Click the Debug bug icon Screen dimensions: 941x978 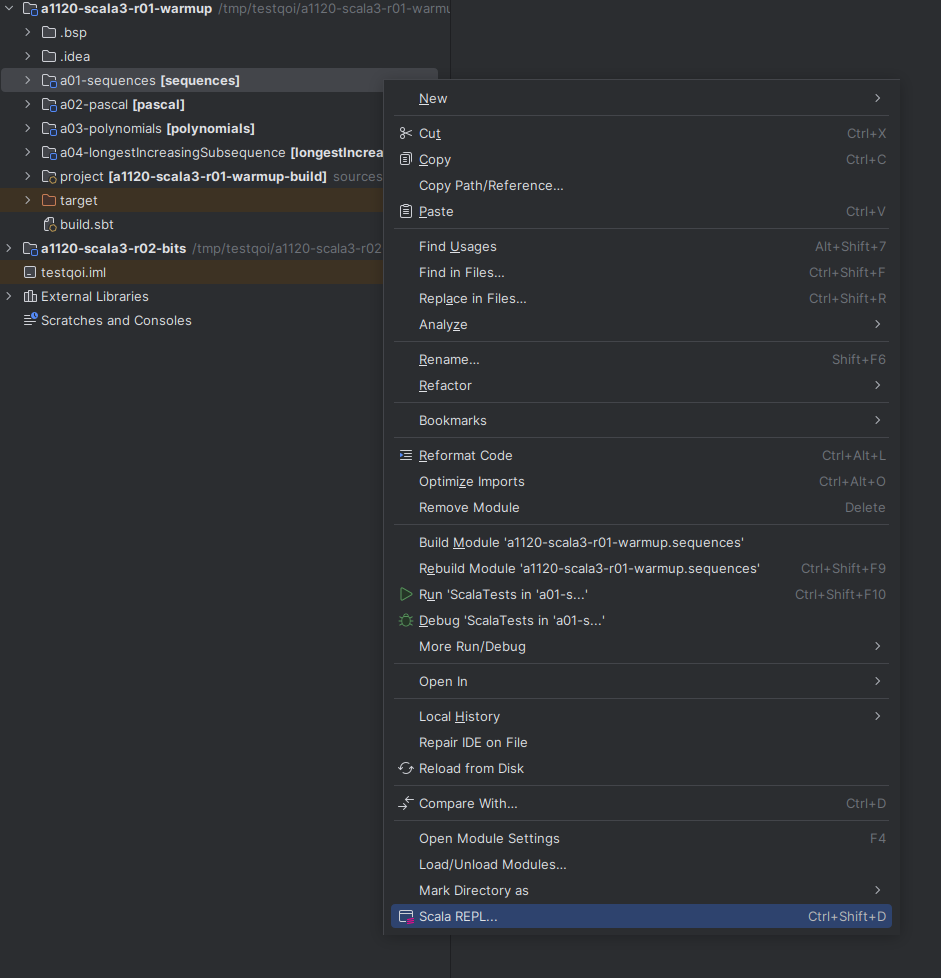406,620
